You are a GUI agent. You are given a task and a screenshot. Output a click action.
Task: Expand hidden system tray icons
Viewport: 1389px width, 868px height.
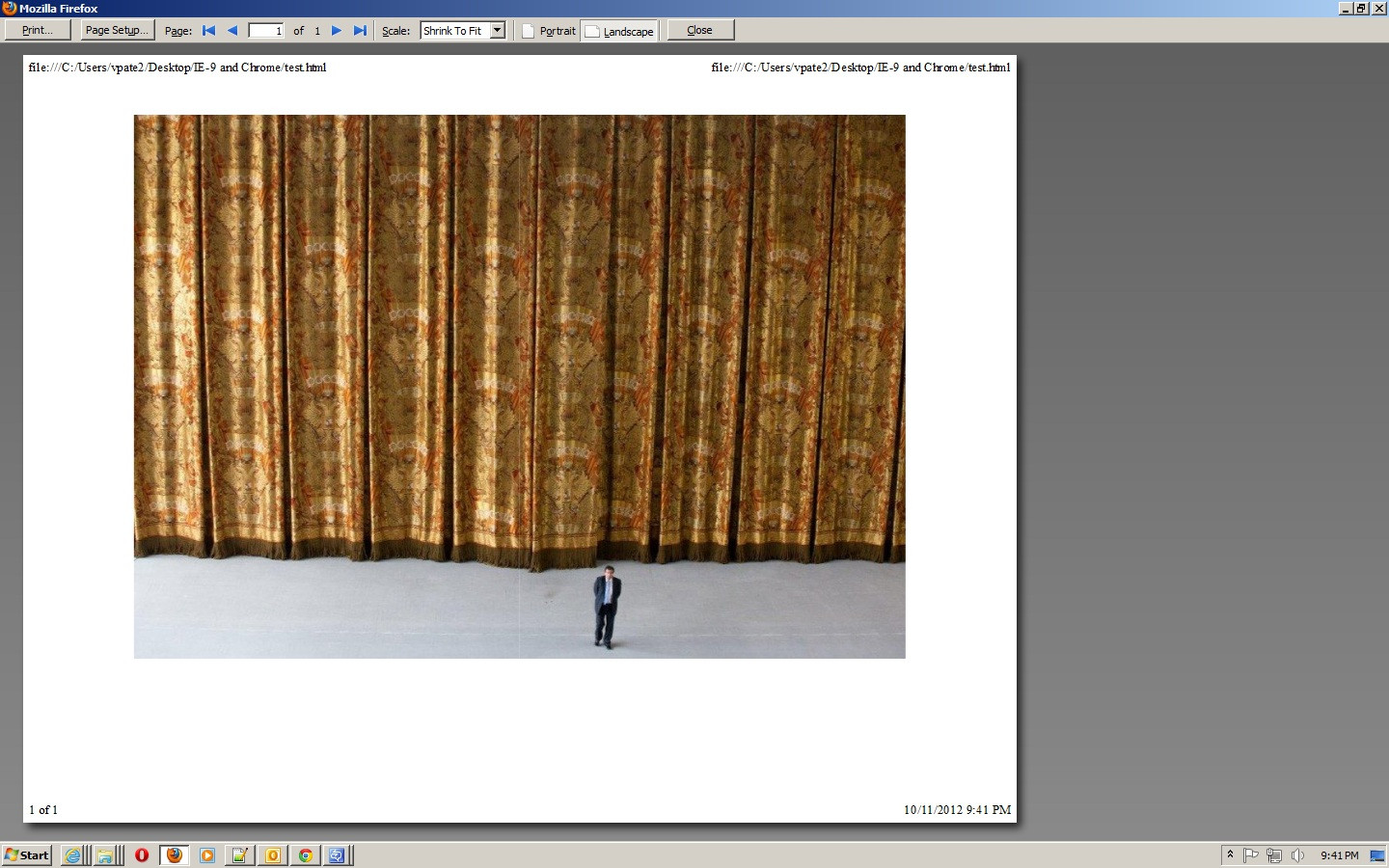1229,854
